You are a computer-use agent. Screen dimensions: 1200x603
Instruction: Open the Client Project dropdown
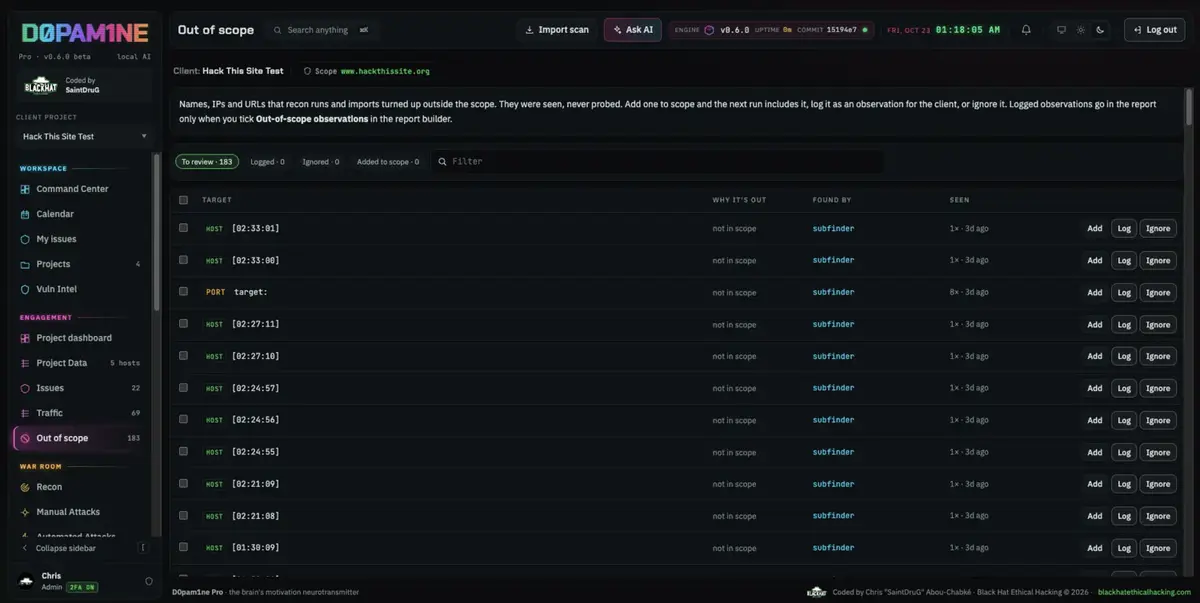84,136
